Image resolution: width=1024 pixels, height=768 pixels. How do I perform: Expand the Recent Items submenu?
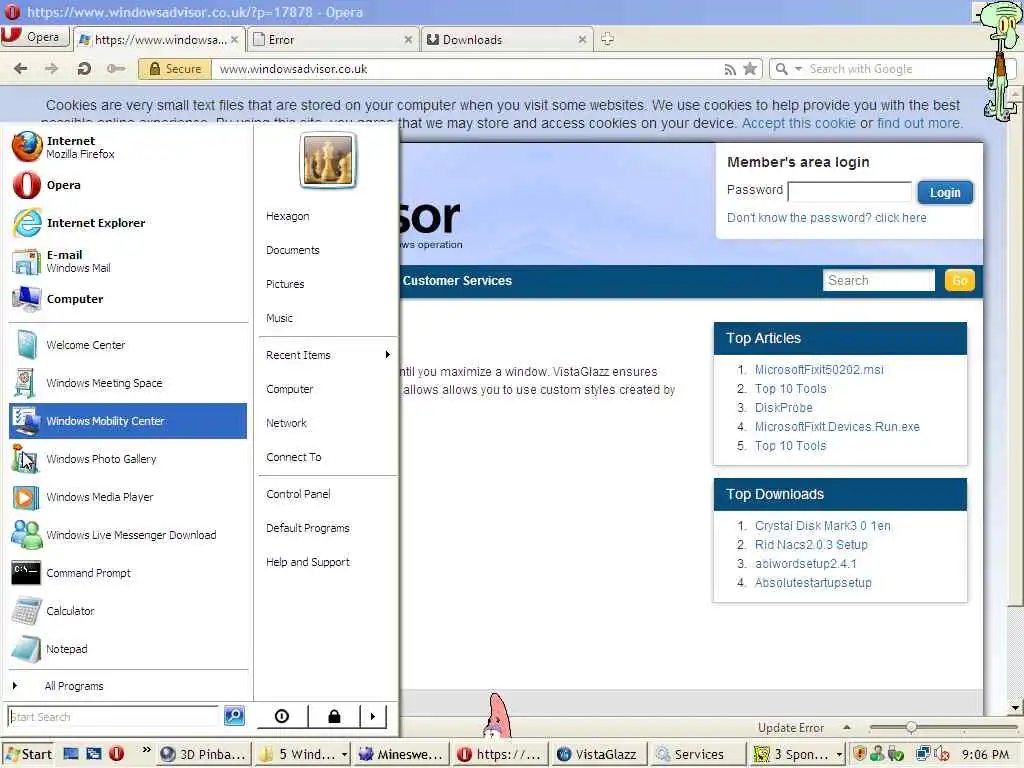pos(327,355)
